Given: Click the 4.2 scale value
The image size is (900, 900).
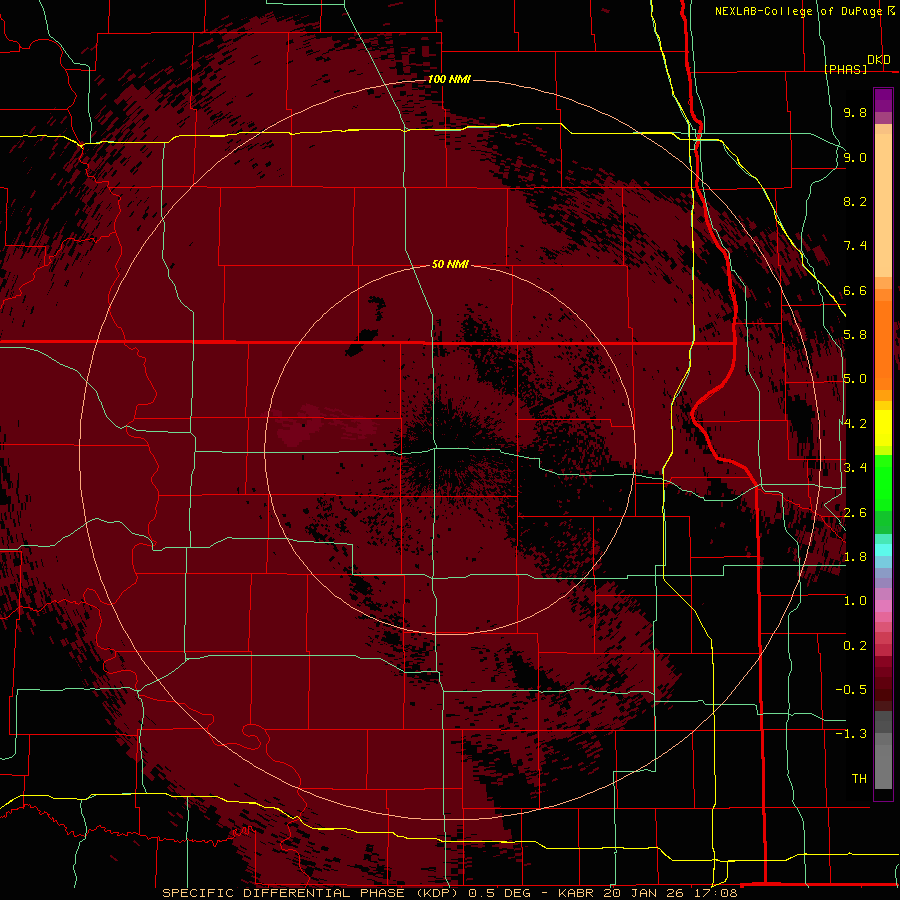Looking at the screenshot, I should pyautogui.click(x=855, y=424).
